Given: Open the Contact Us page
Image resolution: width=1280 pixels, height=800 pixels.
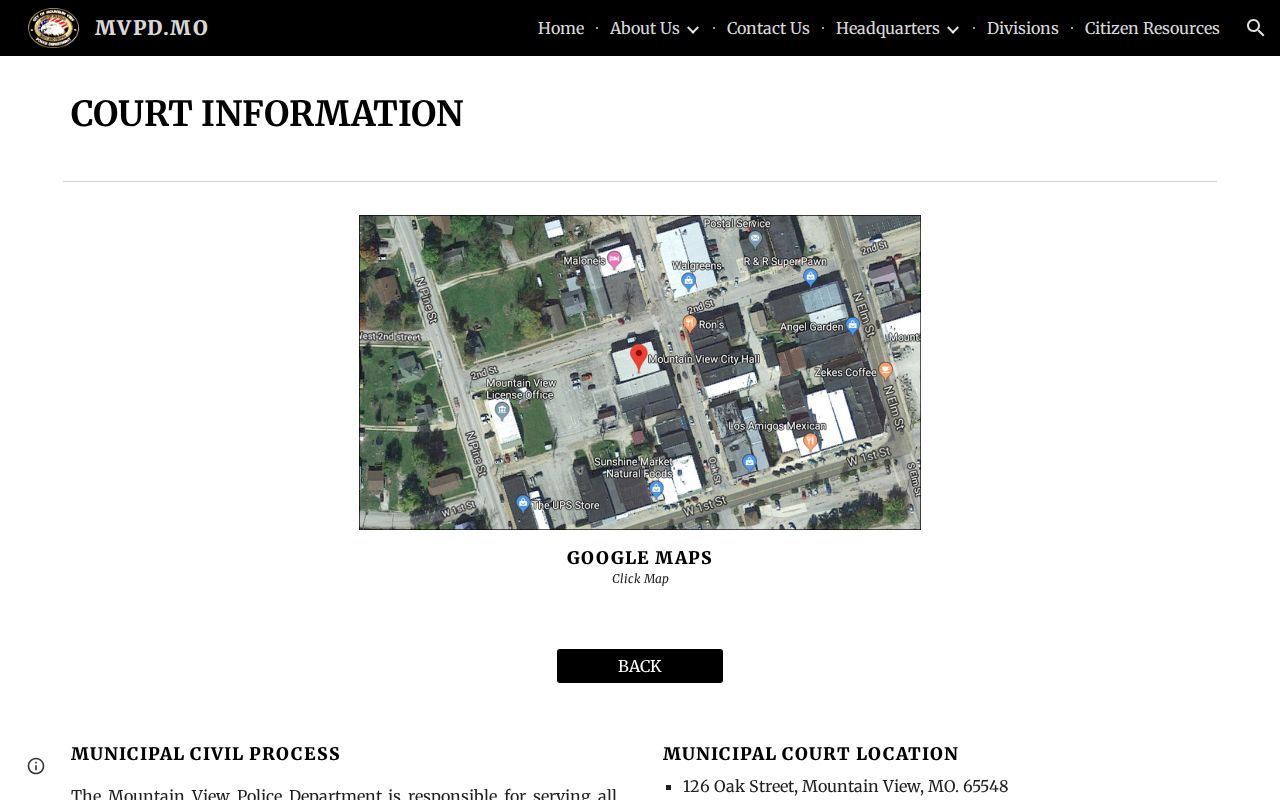Looking at the screenshot, I should pyautogui.click(x=768, y=28).
